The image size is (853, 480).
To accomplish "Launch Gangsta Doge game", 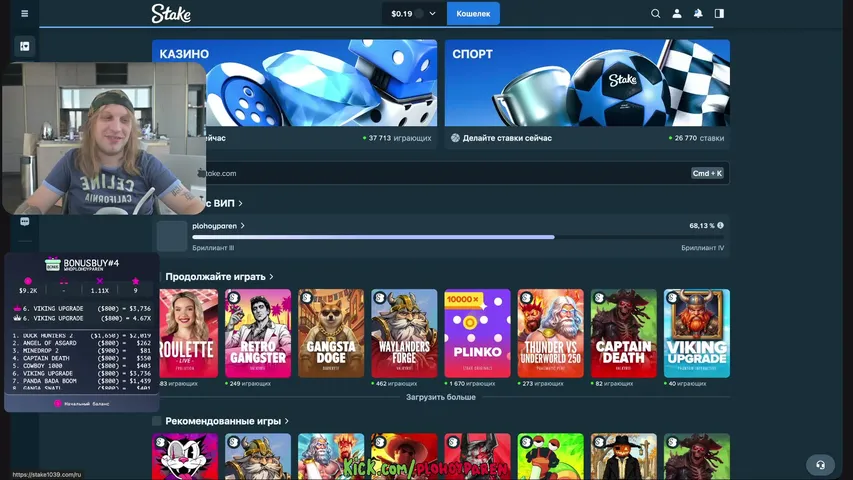I will coord(331,333).
